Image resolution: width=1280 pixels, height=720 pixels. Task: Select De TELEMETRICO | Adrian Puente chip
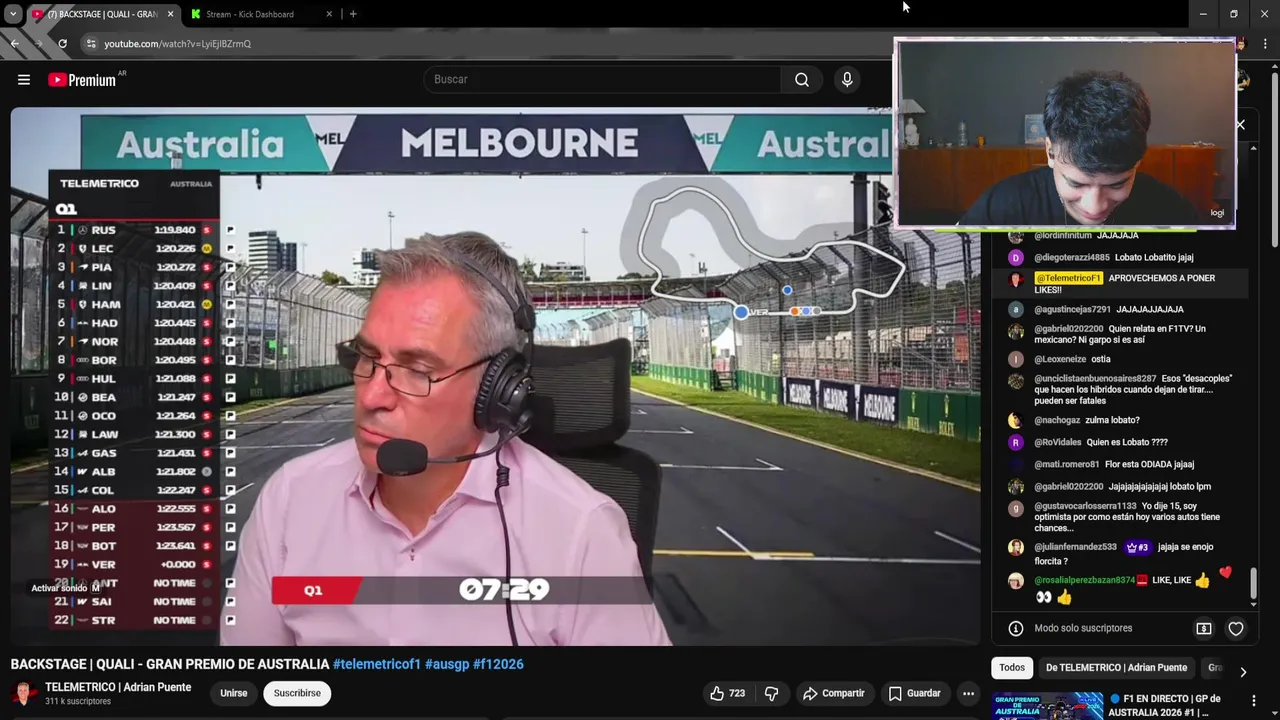coord(1116,668)
